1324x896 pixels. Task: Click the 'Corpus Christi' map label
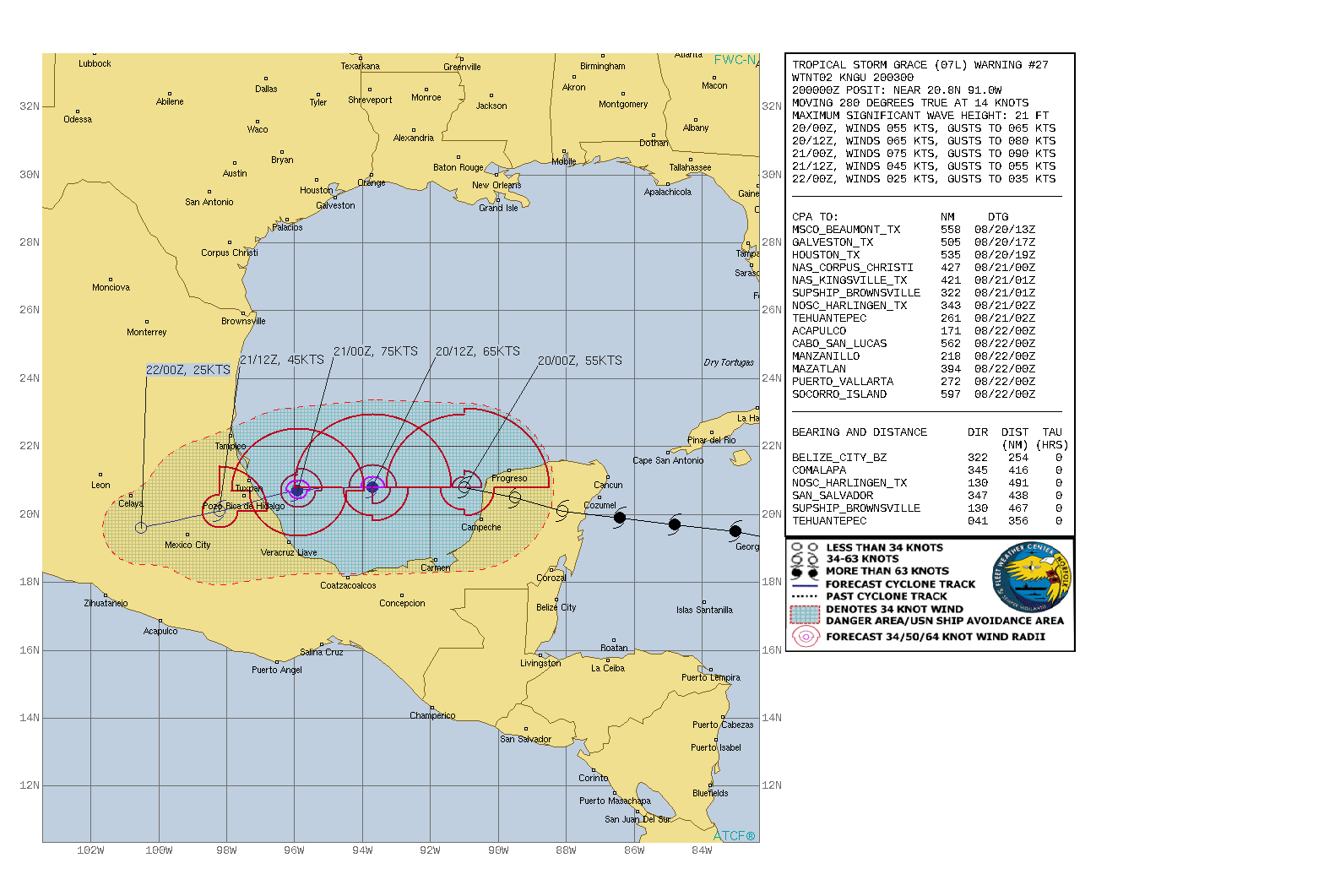[230, 253]
